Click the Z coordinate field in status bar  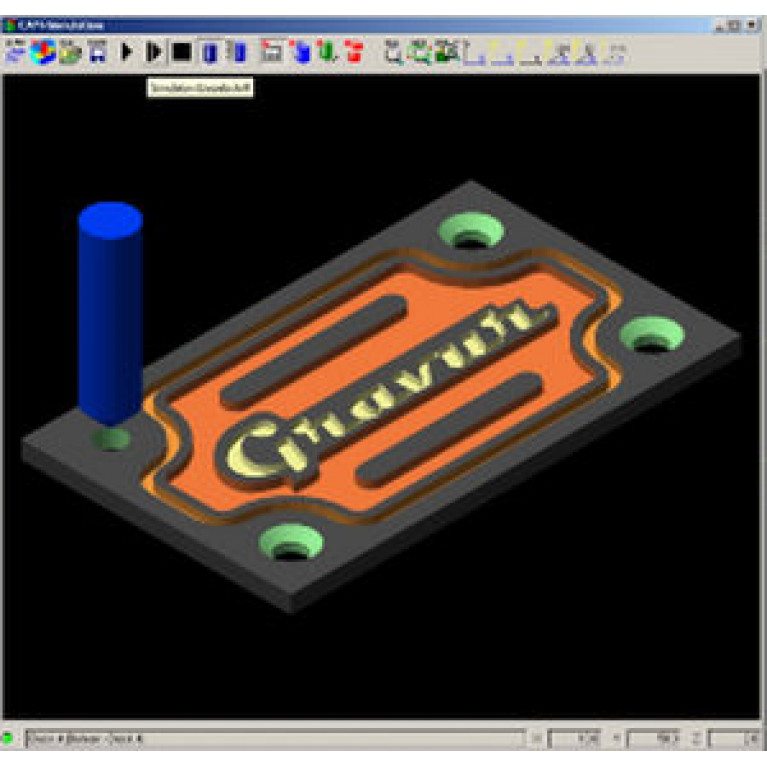734,739
